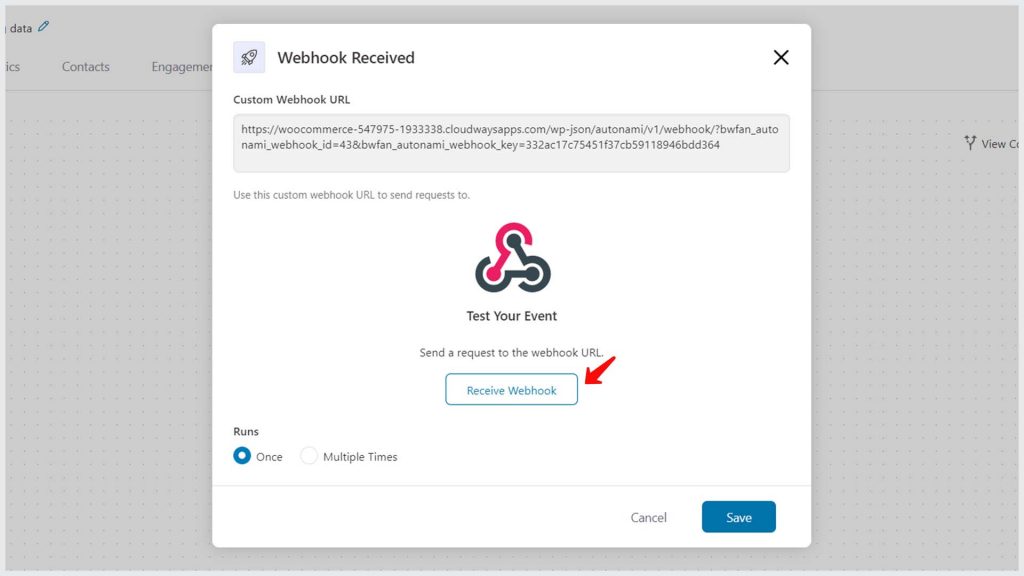
Task: Close the Webhook Received dialog
Action: 780,57
